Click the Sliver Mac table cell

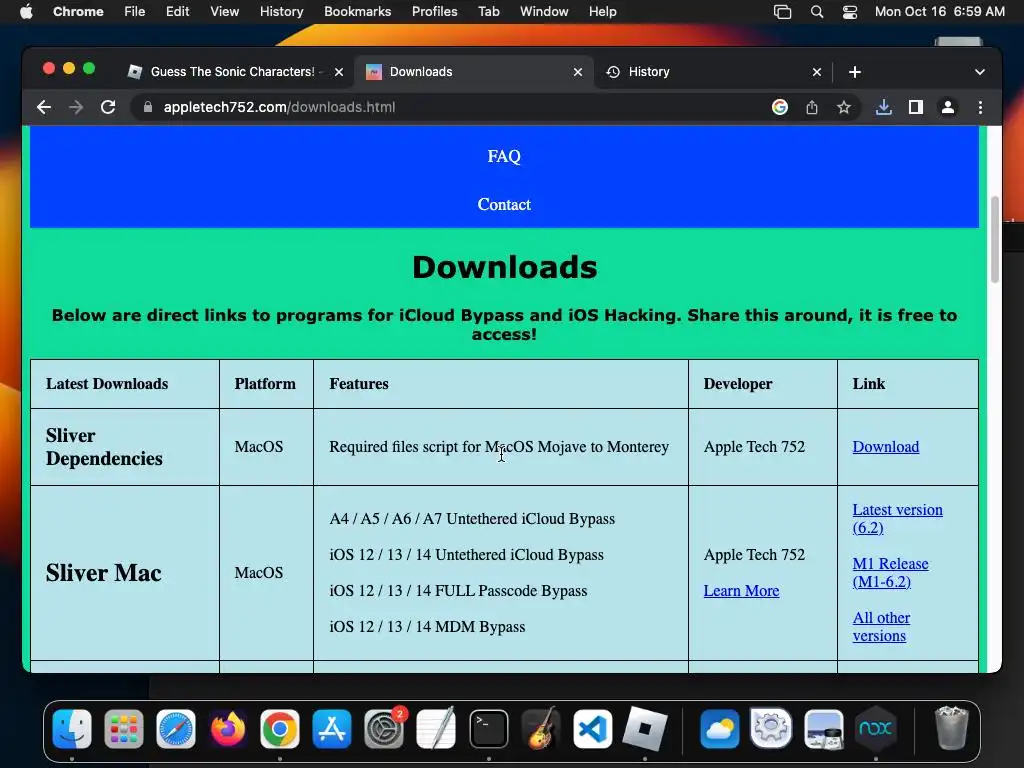point(125,573)
